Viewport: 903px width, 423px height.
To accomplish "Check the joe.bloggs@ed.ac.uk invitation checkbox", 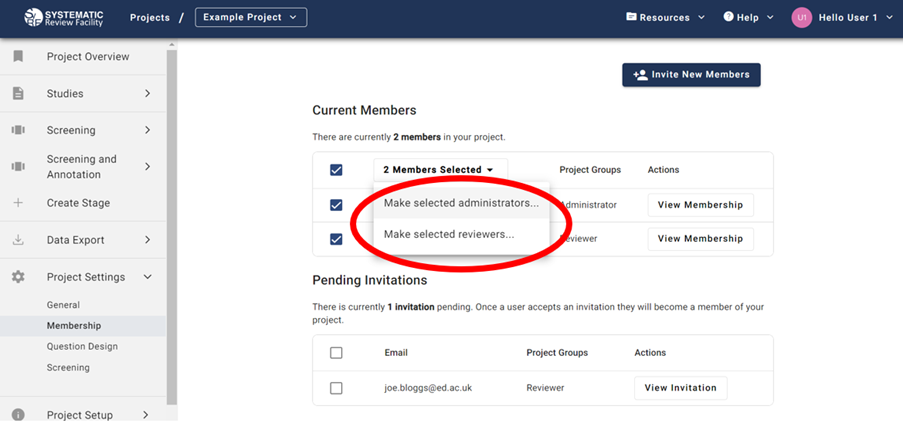I will 336,388.
